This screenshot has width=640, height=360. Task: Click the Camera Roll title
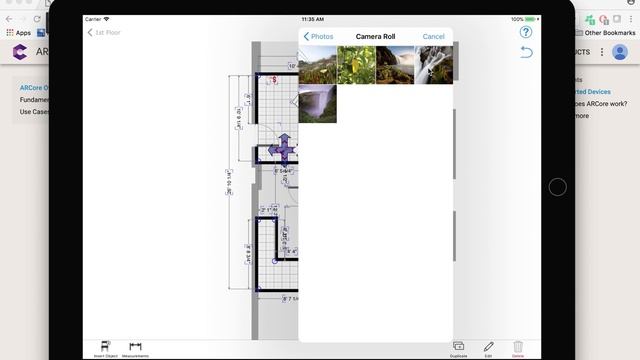tap(375, 36)
